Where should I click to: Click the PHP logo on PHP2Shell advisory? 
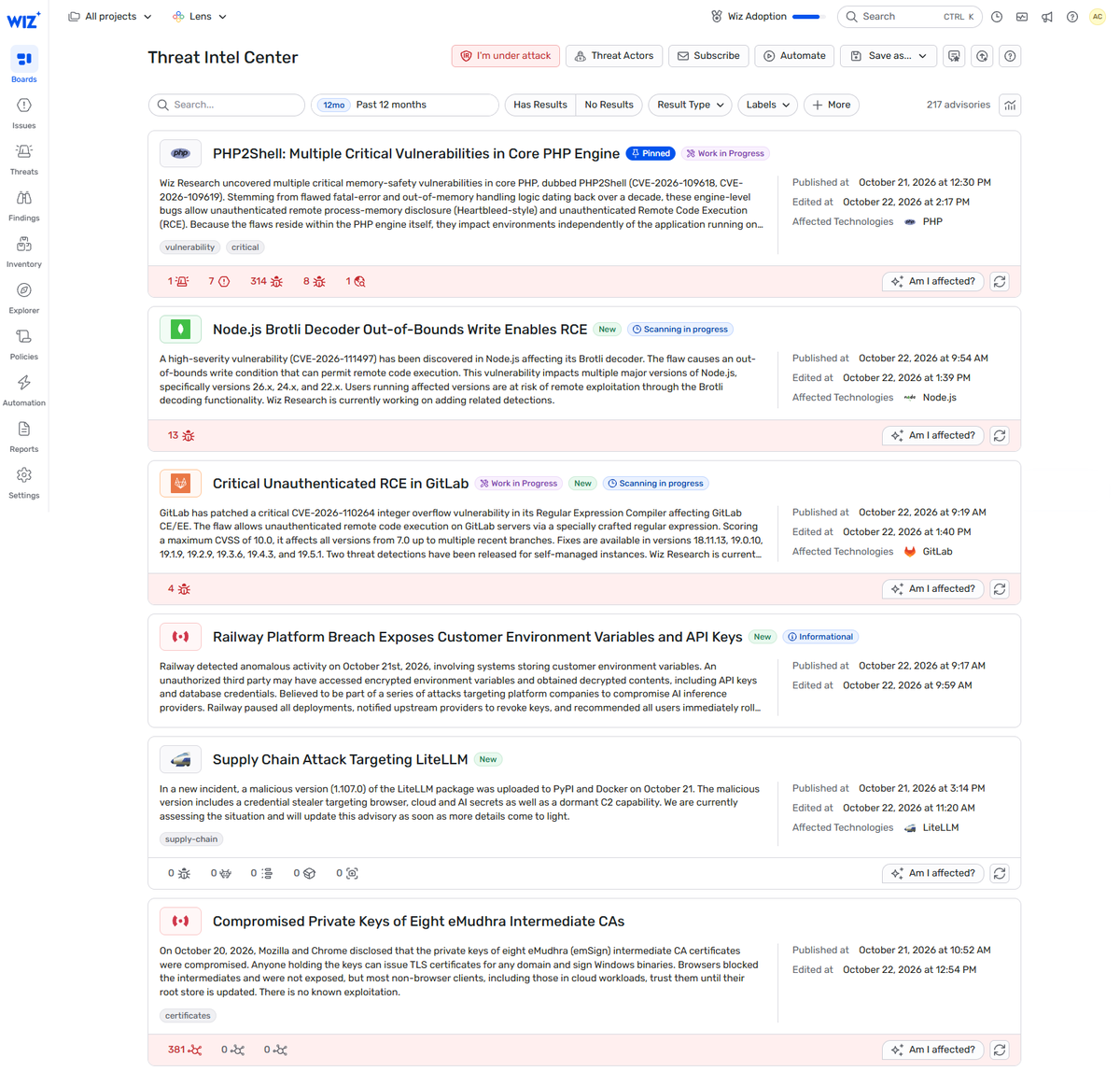point(181,153)
